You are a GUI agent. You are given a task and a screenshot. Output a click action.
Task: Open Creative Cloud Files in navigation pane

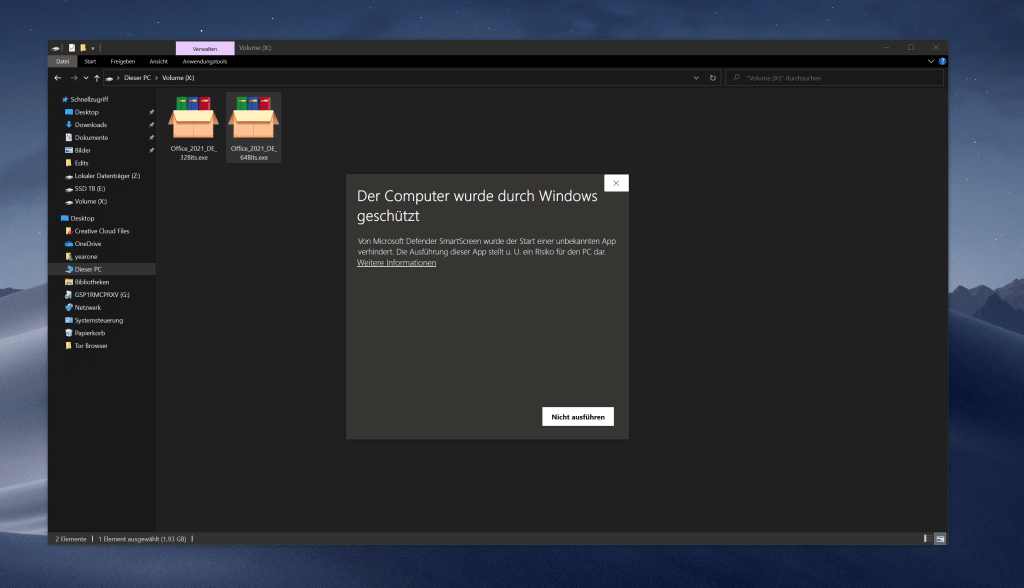tap(101, 231)
